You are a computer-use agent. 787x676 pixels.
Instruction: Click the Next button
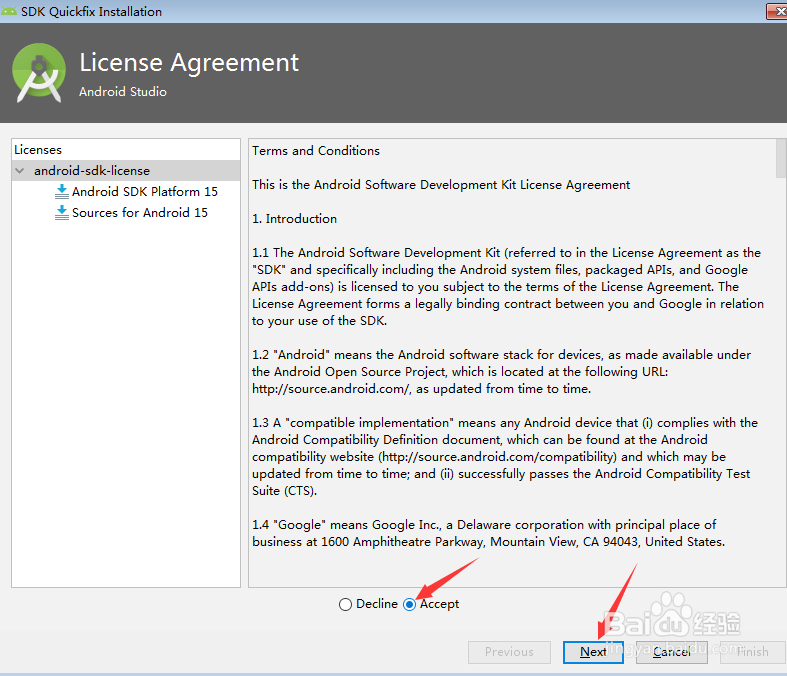pos(593,652)
